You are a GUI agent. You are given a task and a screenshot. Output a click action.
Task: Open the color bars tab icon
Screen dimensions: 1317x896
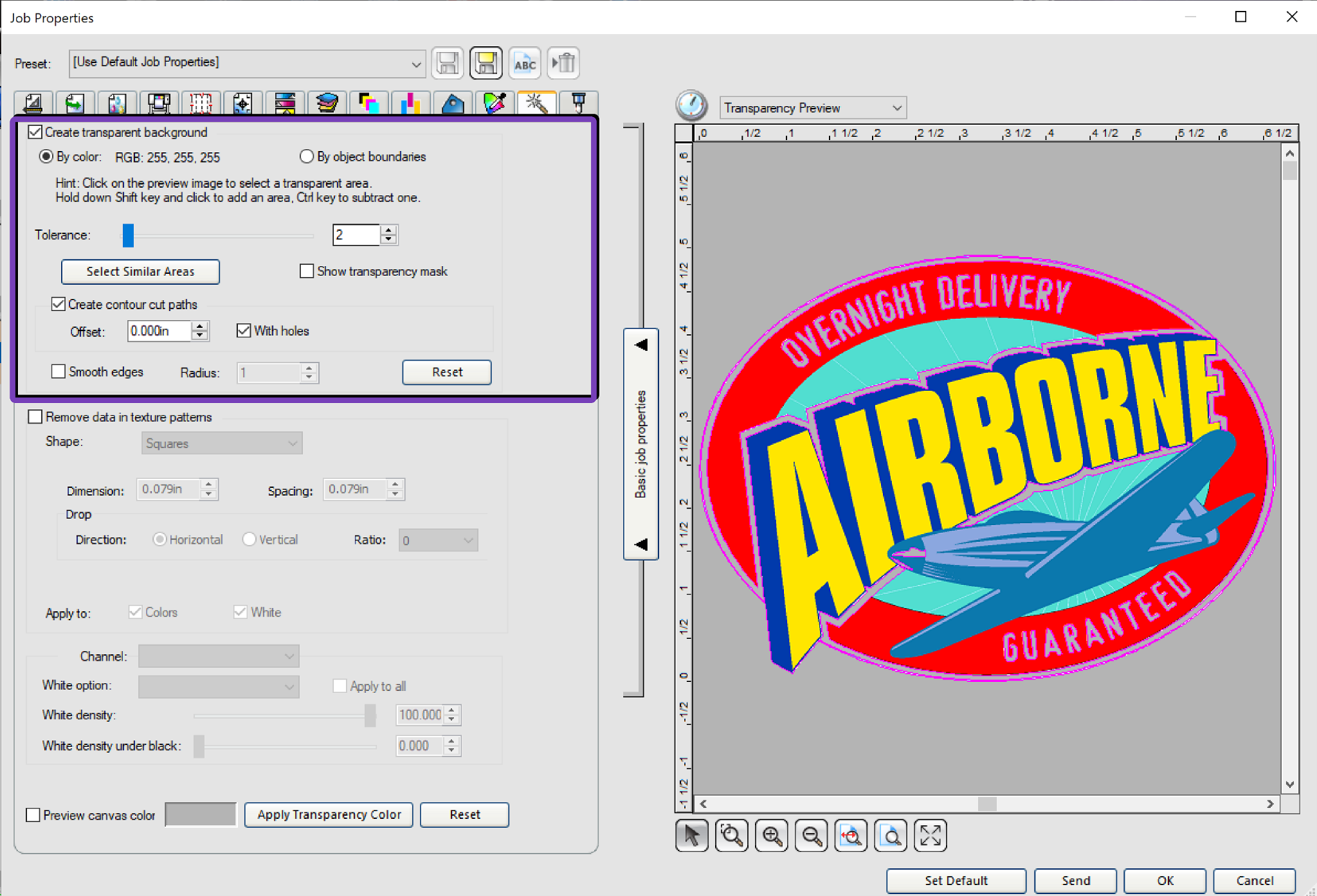coord(285,103)
